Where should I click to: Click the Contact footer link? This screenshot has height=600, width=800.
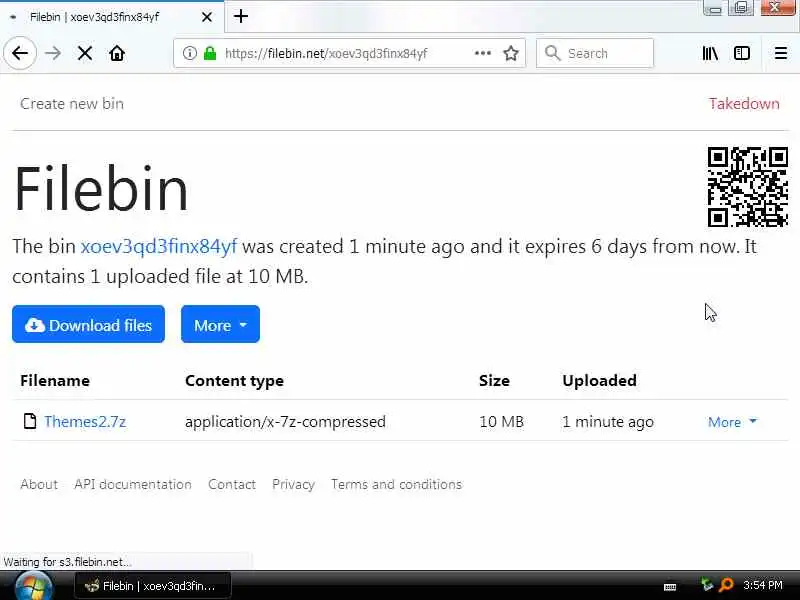232,484
